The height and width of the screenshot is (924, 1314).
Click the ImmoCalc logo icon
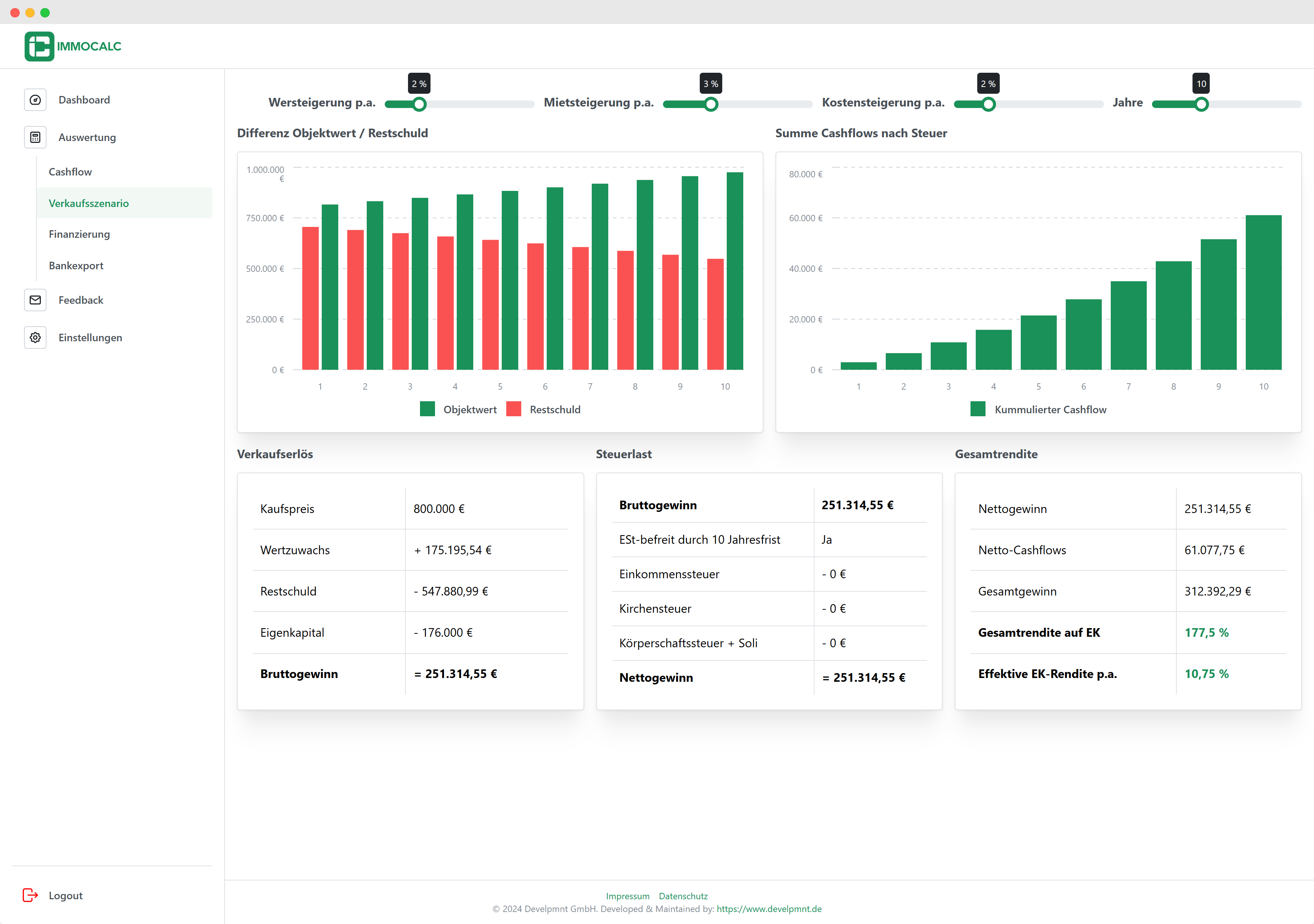pos(39,46)
